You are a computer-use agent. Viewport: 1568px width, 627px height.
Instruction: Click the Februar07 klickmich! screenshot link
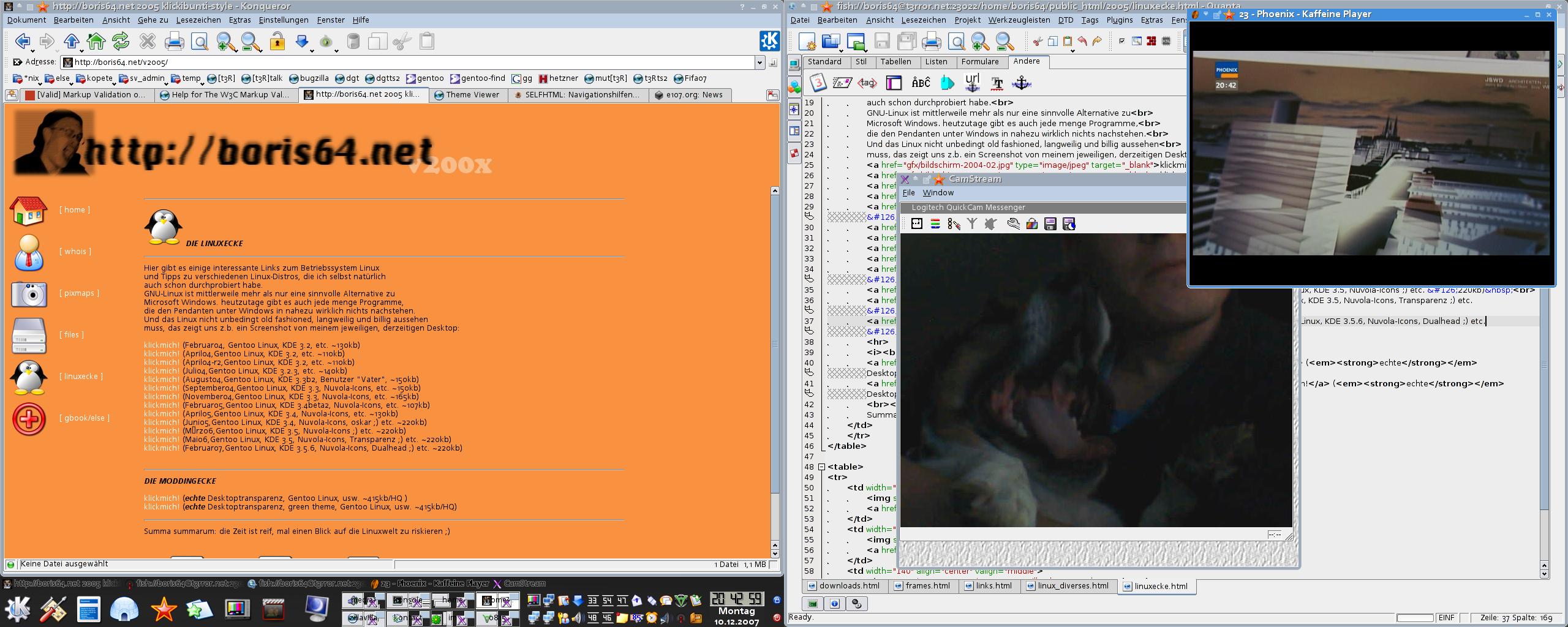click(x=162, y=448)
